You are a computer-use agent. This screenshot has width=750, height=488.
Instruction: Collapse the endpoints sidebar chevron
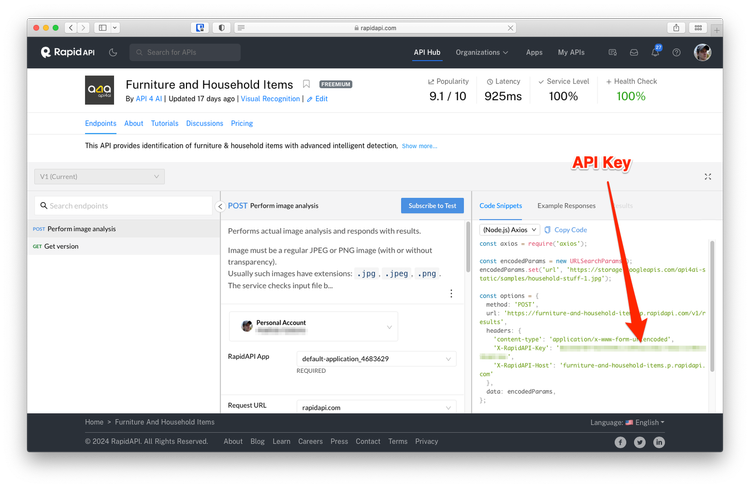pyautogui.click(x=220, y=206)
